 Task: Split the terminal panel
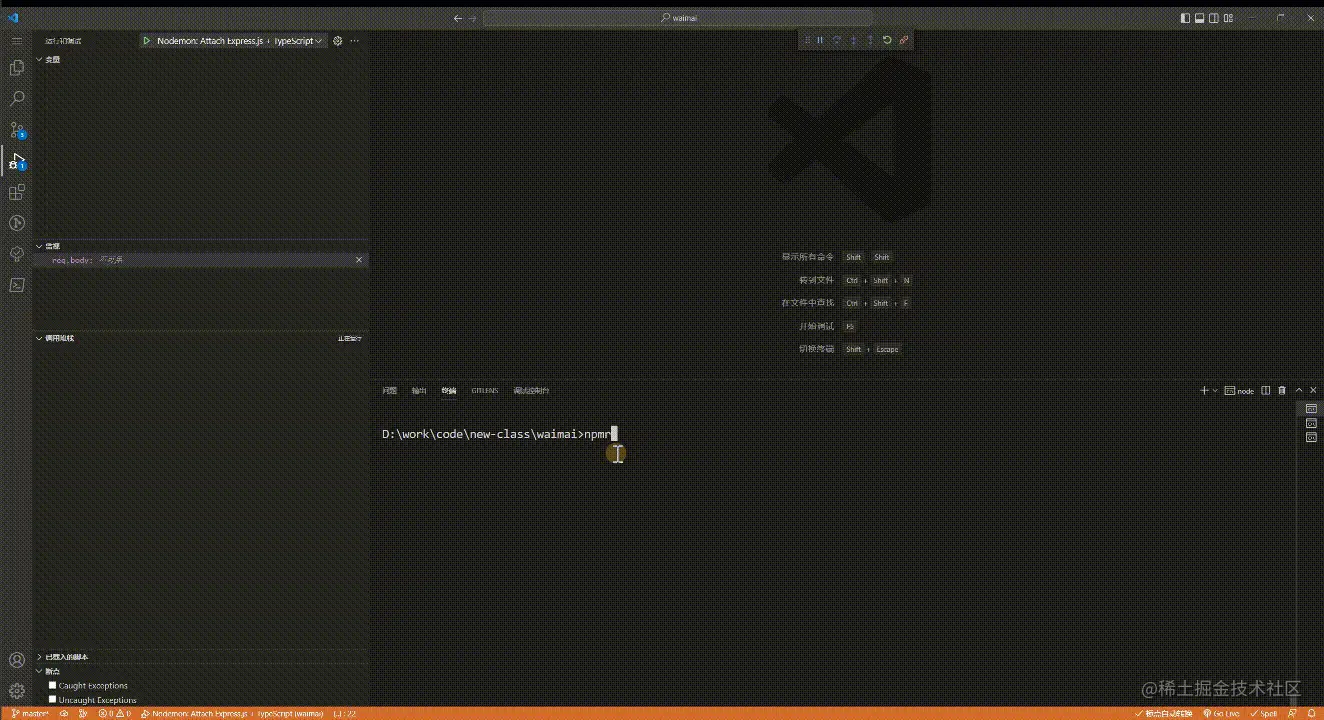point(1265,390)
